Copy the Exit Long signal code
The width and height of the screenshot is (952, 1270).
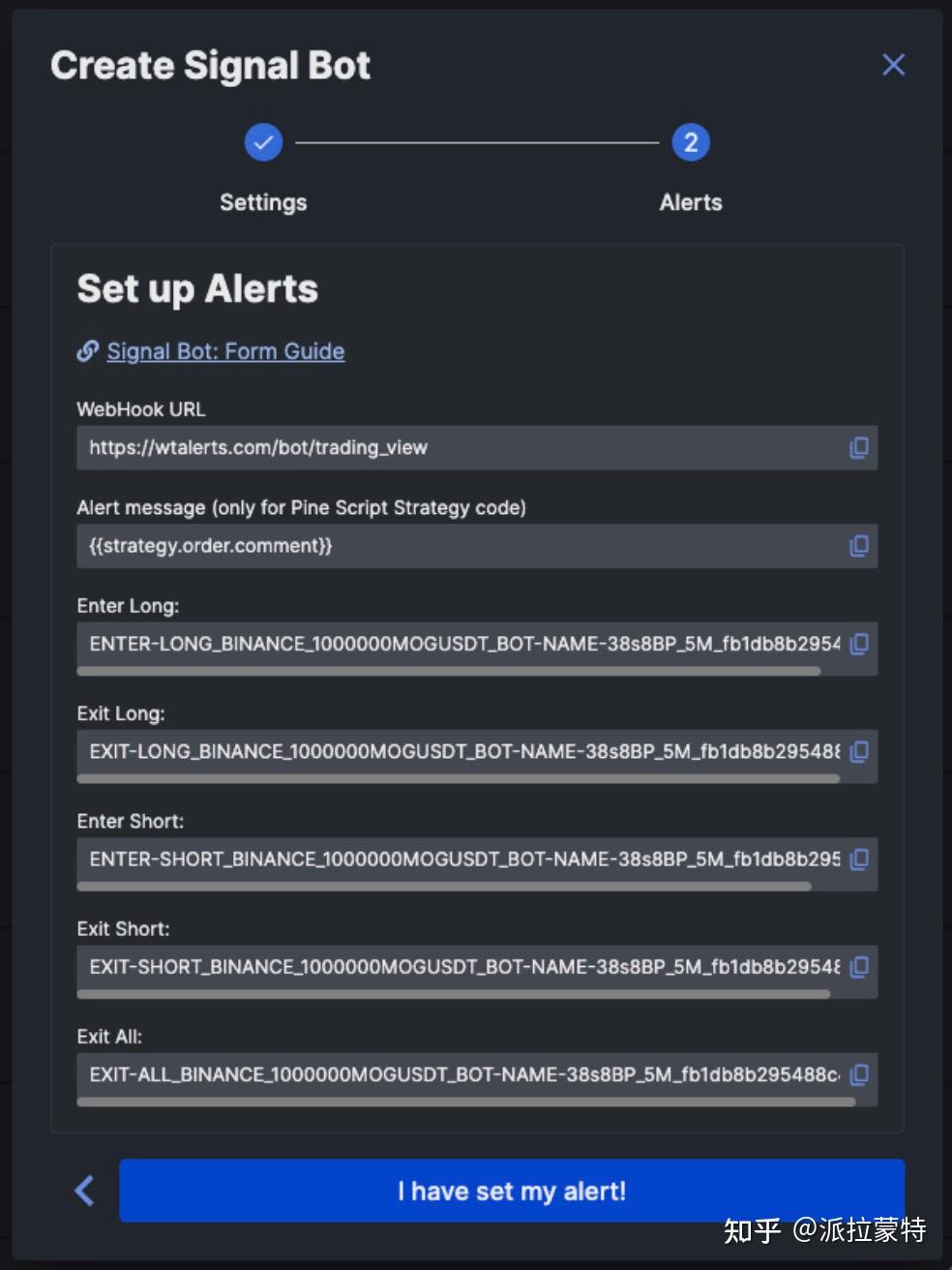tap(858, 751)
